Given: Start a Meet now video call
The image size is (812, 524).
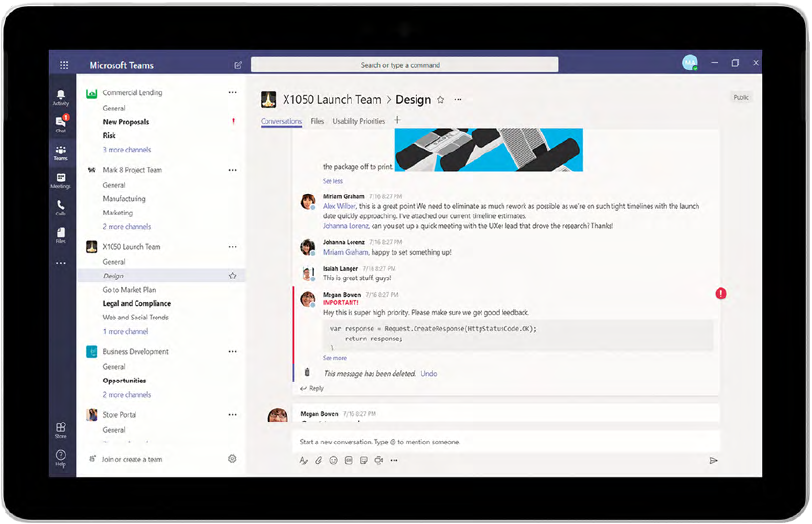Looking at the screenshot, I should tap(379, 460).
